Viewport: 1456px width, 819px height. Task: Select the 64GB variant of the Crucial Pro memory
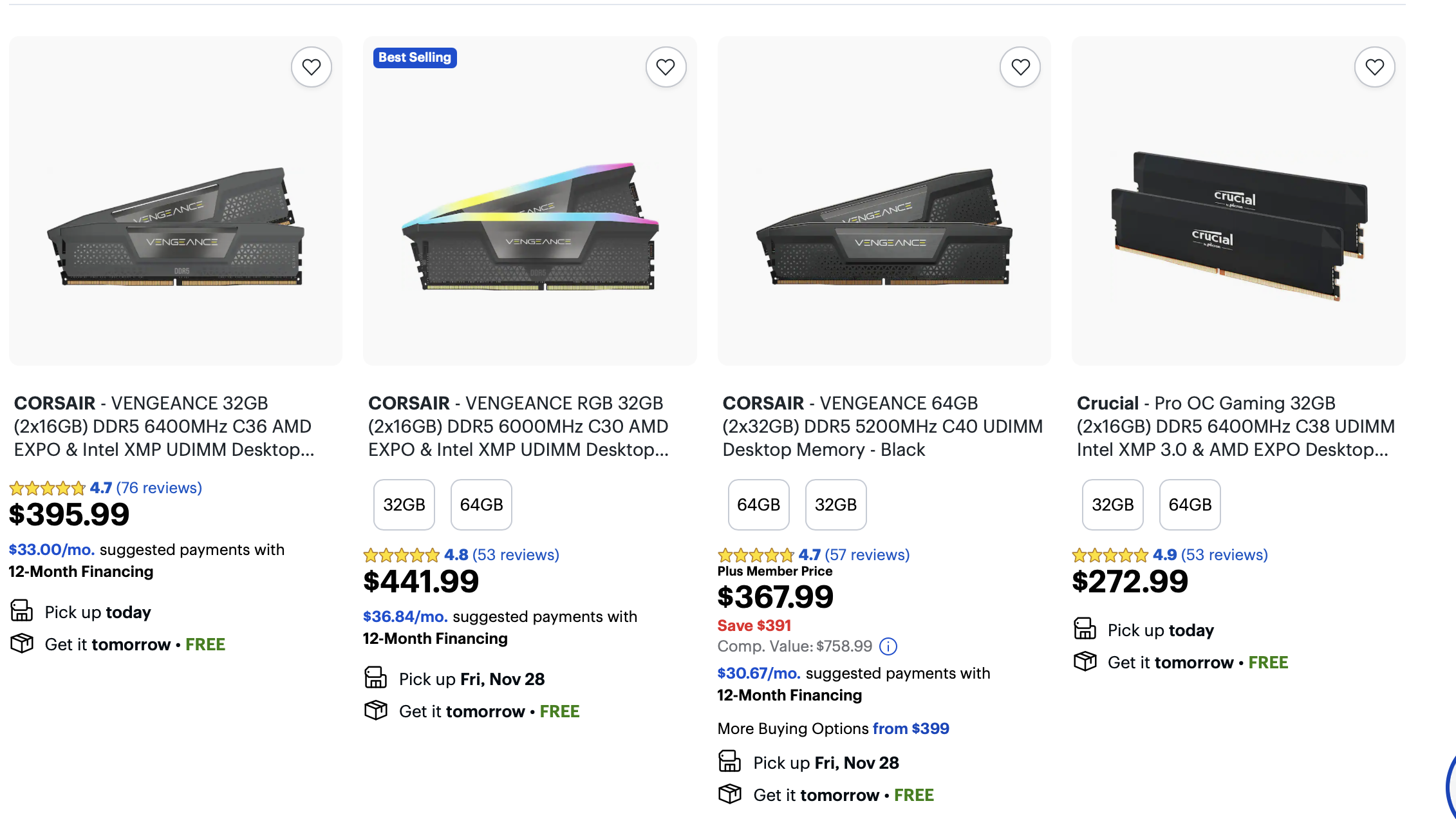pos(1190,505)
